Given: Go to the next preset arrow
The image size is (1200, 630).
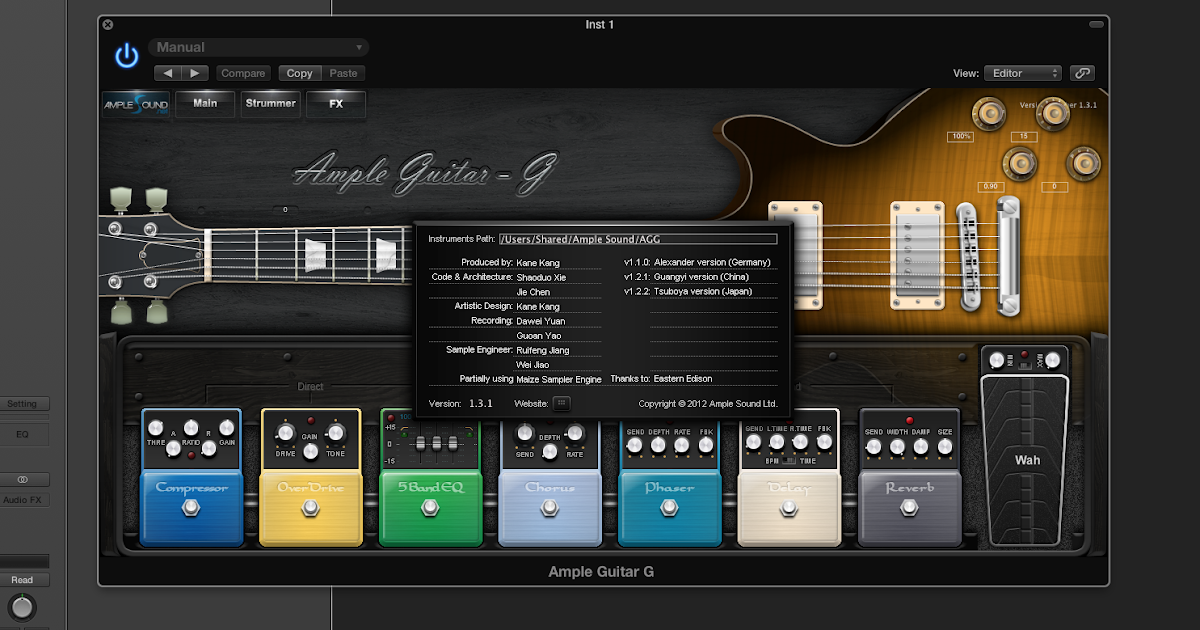Looking at the screenshot, I should coord(195,73).
